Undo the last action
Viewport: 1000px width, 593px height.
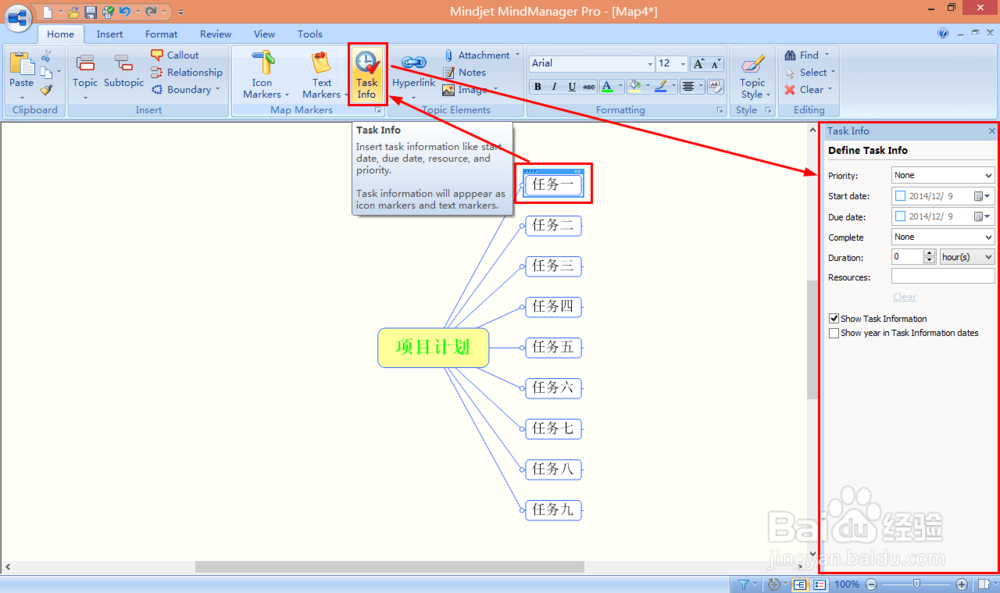pyautogui.click(x=124, y=11)
